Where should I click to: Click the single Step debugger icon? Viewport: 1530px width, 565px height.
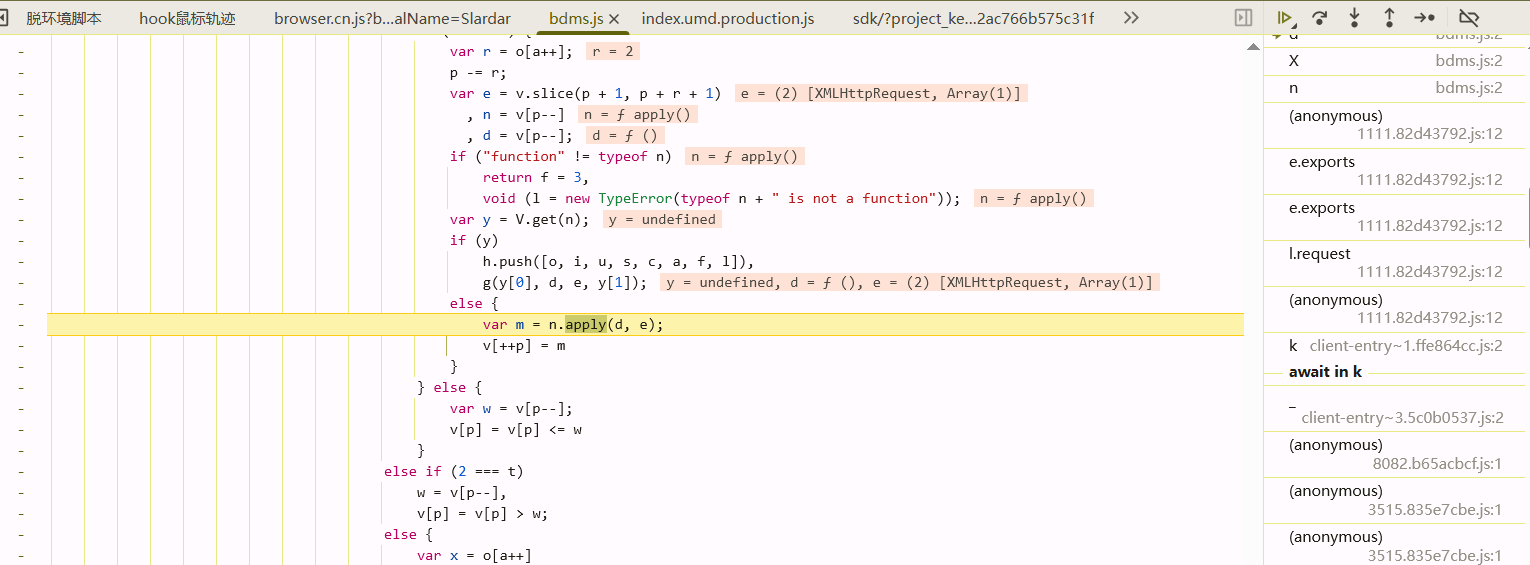[x=1424, y=18]
